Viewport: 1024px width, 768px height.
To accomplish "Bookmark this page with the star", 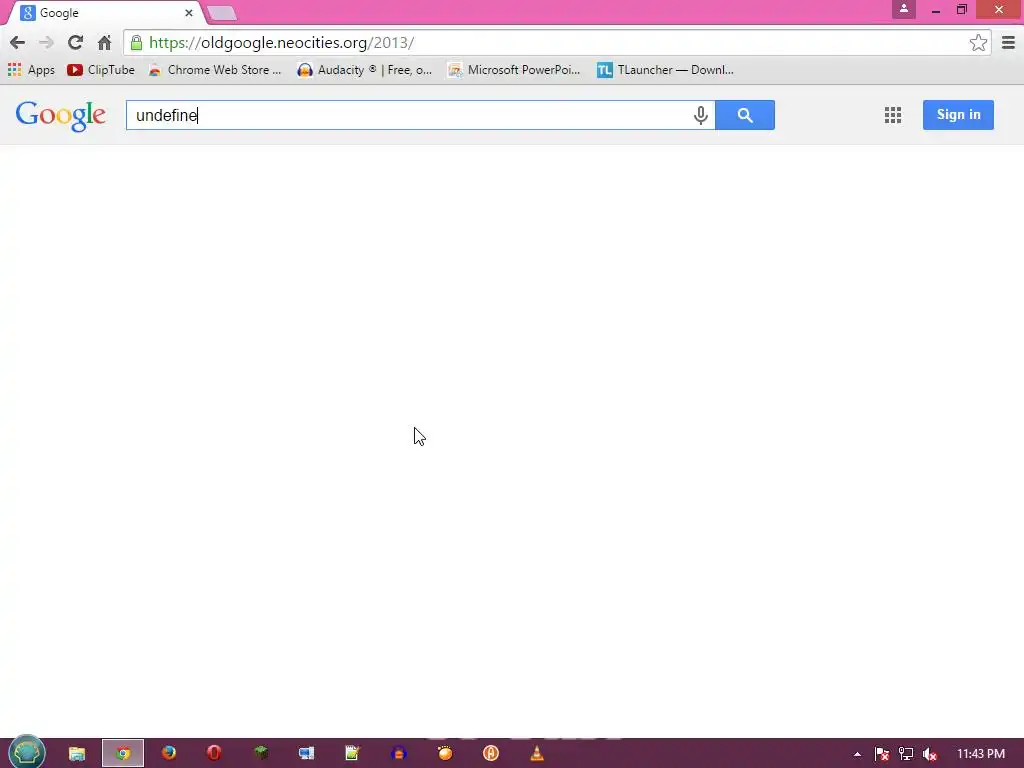I will click(978, 43).
